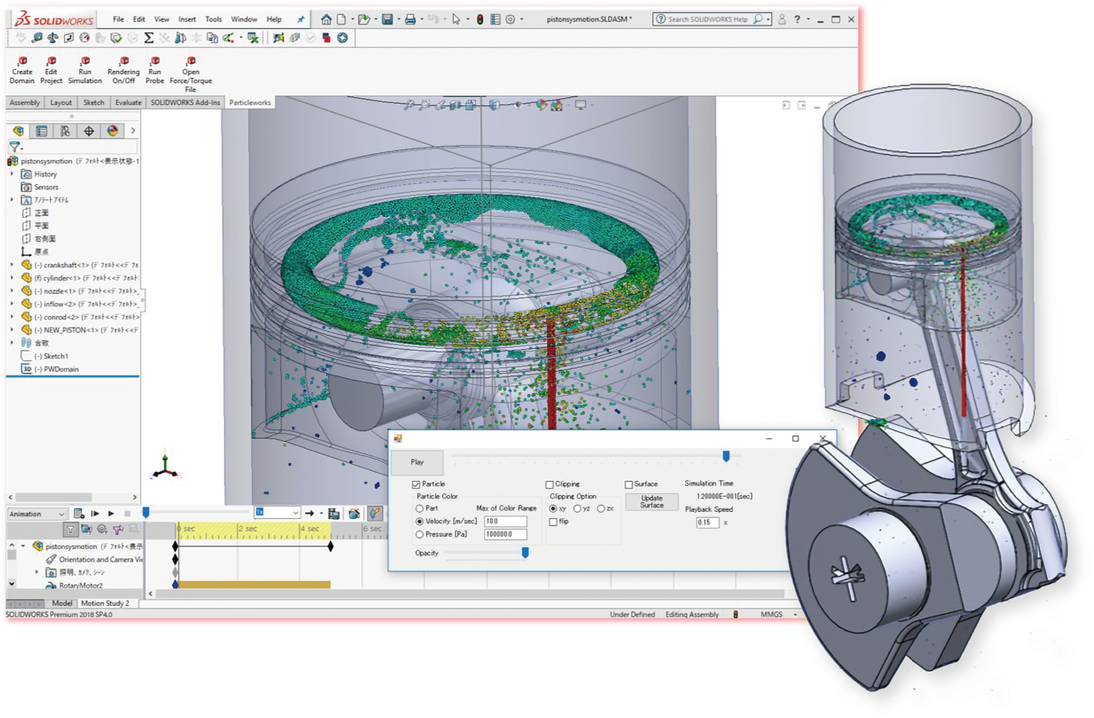Select the Pressure [Pa] radio button
This screenshot has width=1094, height=718.
click(x=420, y=532)
